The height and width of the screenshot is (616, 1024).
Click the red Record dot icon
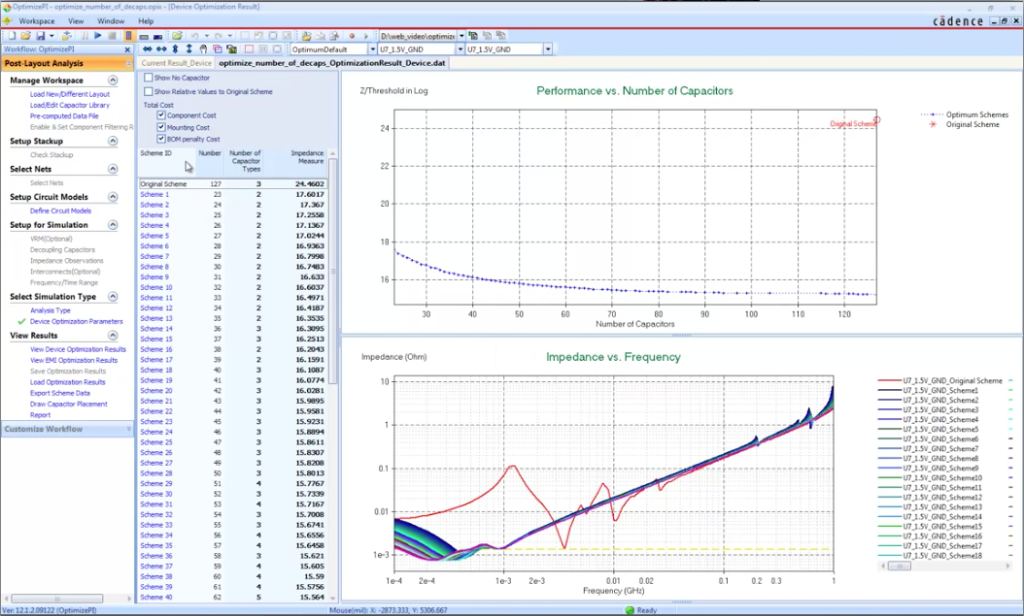[352, 36]
